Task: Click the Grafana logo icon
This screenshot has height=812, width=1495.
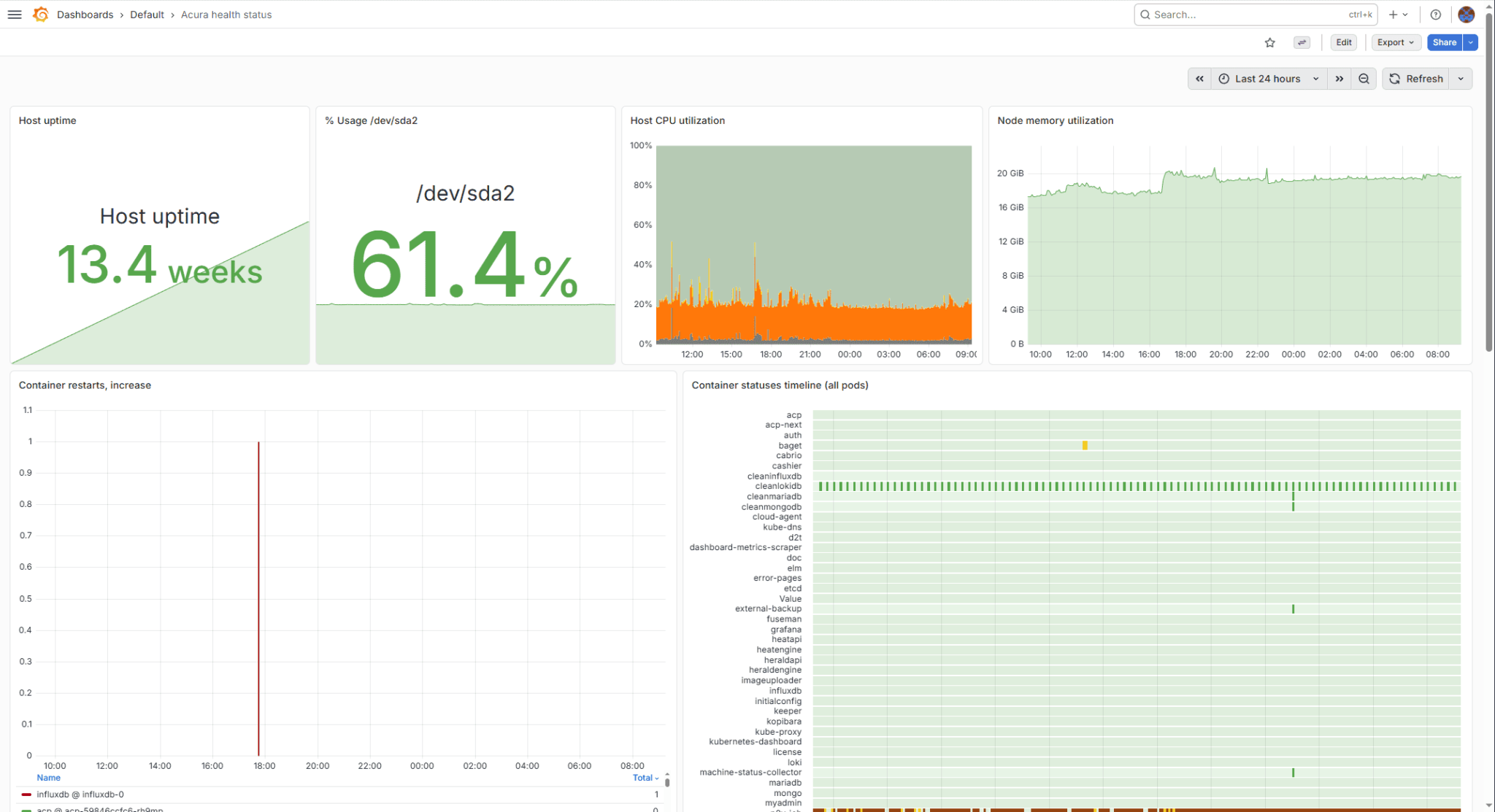Action: [41, 15]
